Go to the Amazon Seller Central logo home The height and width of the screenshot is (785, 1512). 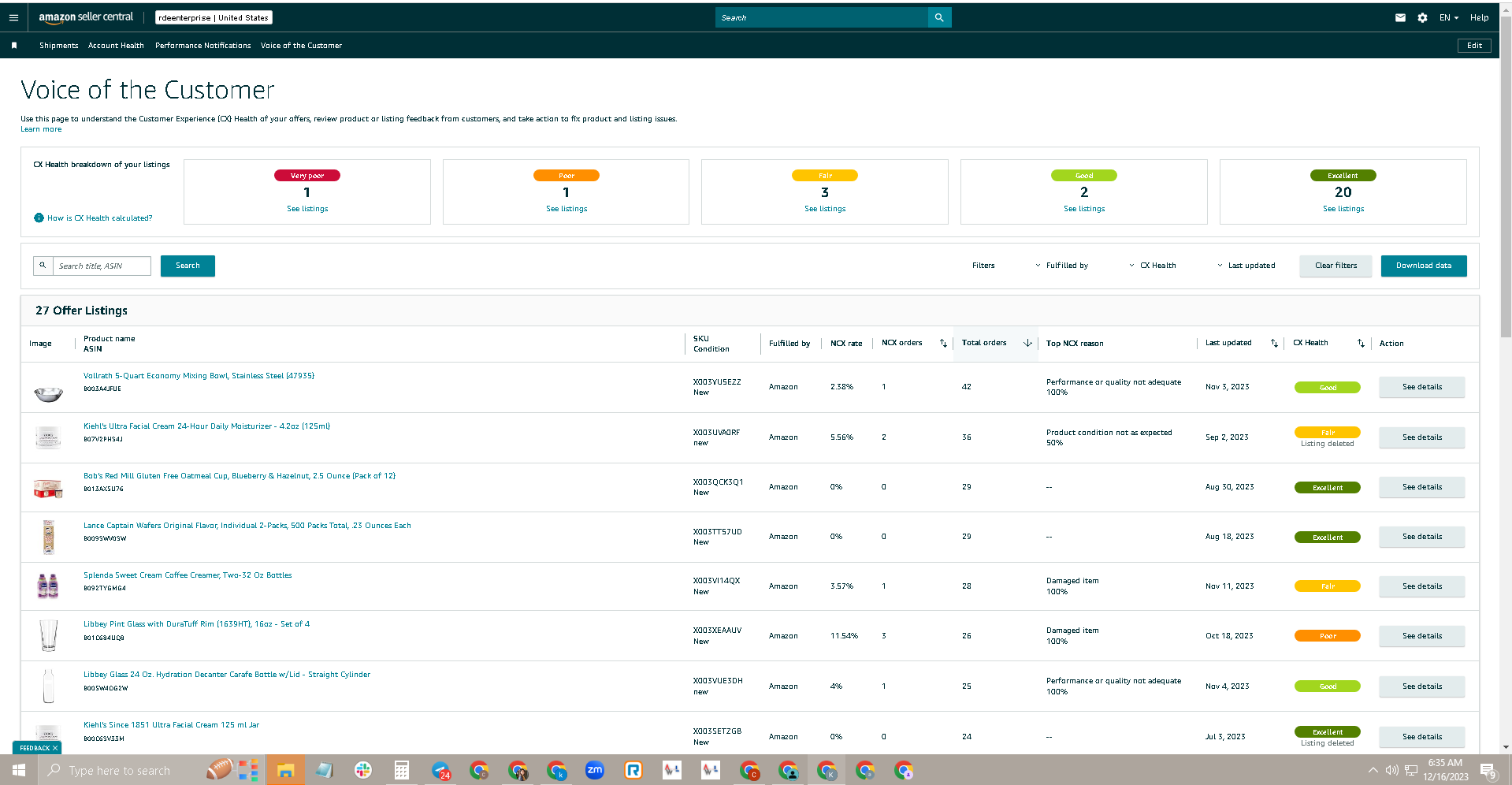[x=86, y=17]
